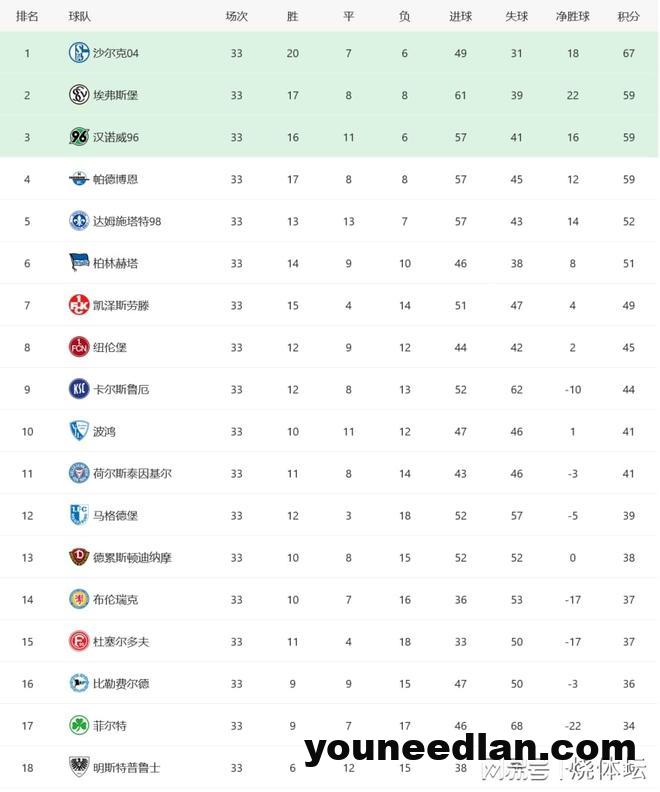The width and height of the screenshot is (660, 792).
Task: Click the 排名 column header
Action: pyautogui.click(x=27, y=16)
